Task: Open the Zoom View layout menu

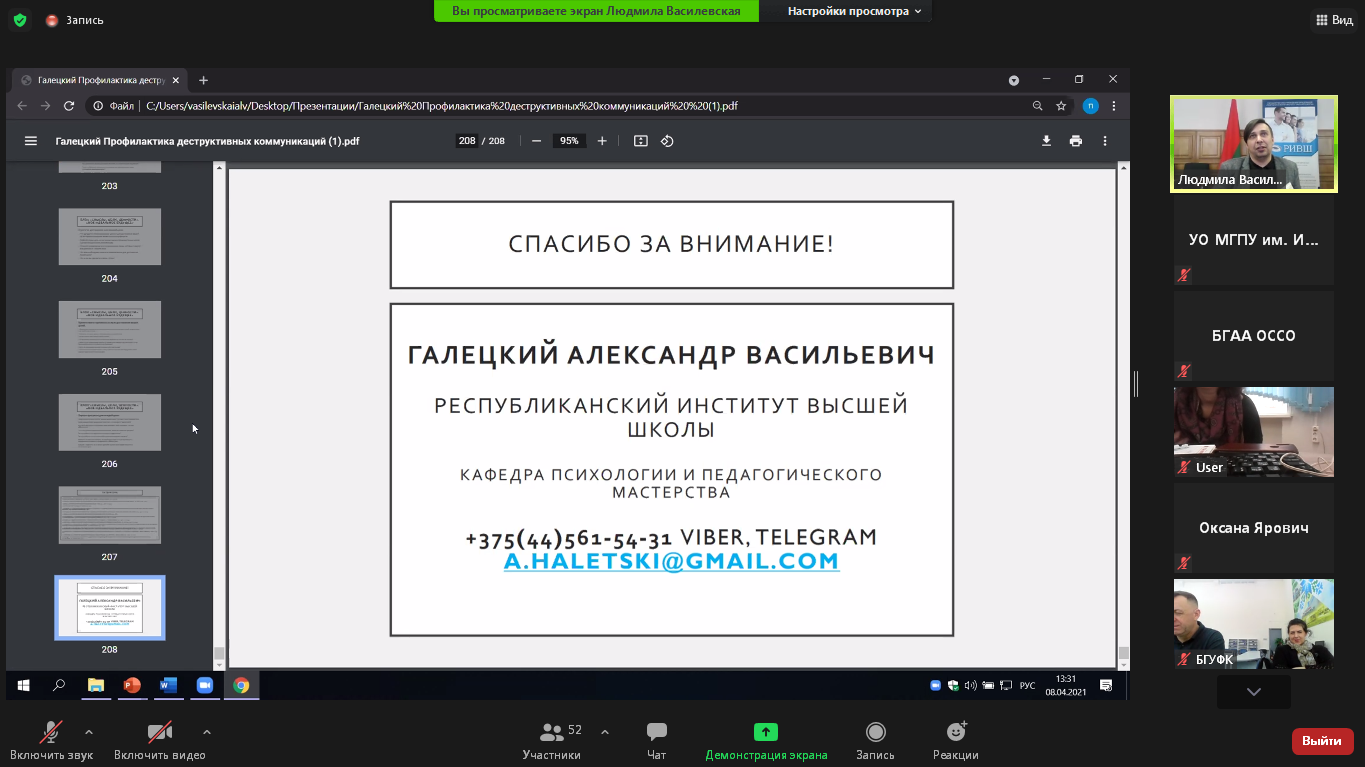Action: pyautogui.click(x=1334, y=20)
